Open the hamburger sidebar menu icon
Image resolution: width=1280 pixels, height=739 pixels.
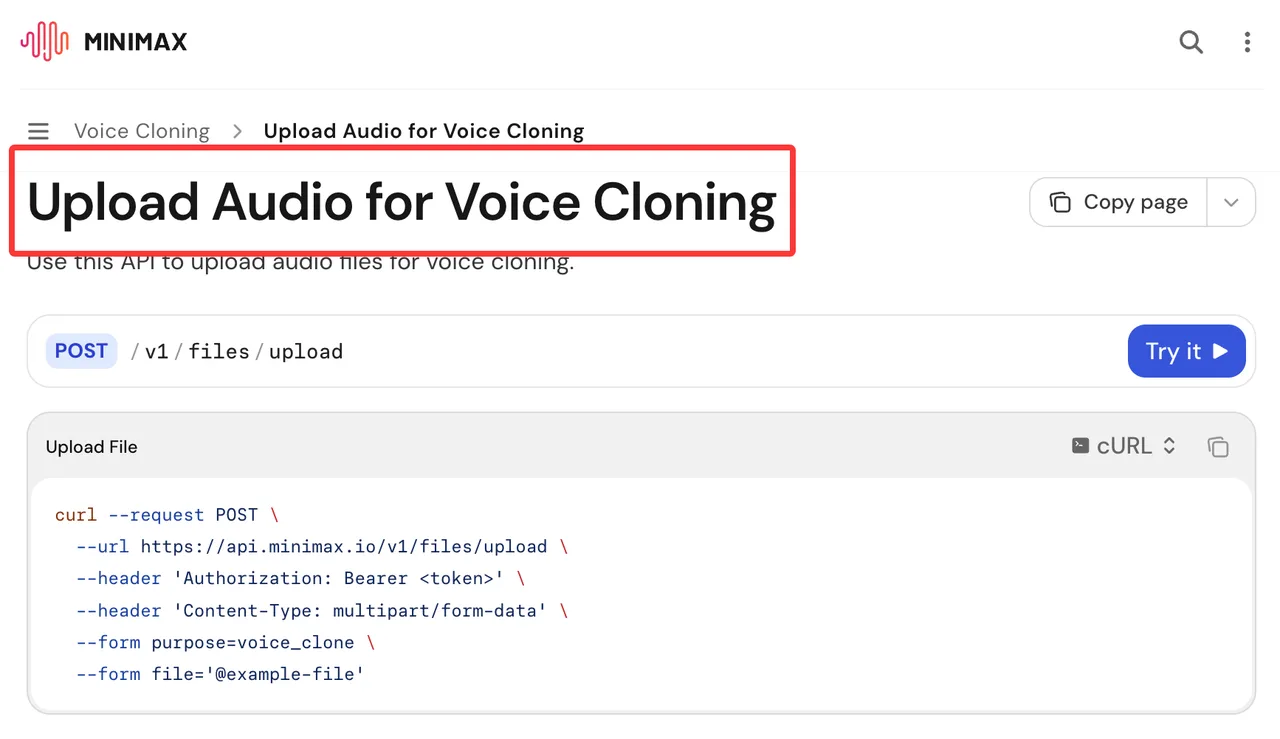(x=38, y=131)
